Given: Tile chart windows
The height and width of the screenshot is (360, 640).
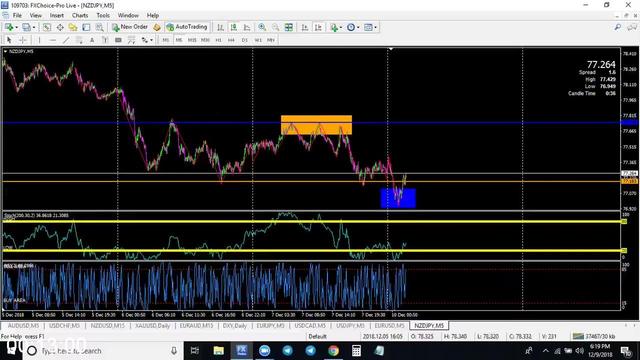Looking at the screenshot, I should tap(289, 27).
